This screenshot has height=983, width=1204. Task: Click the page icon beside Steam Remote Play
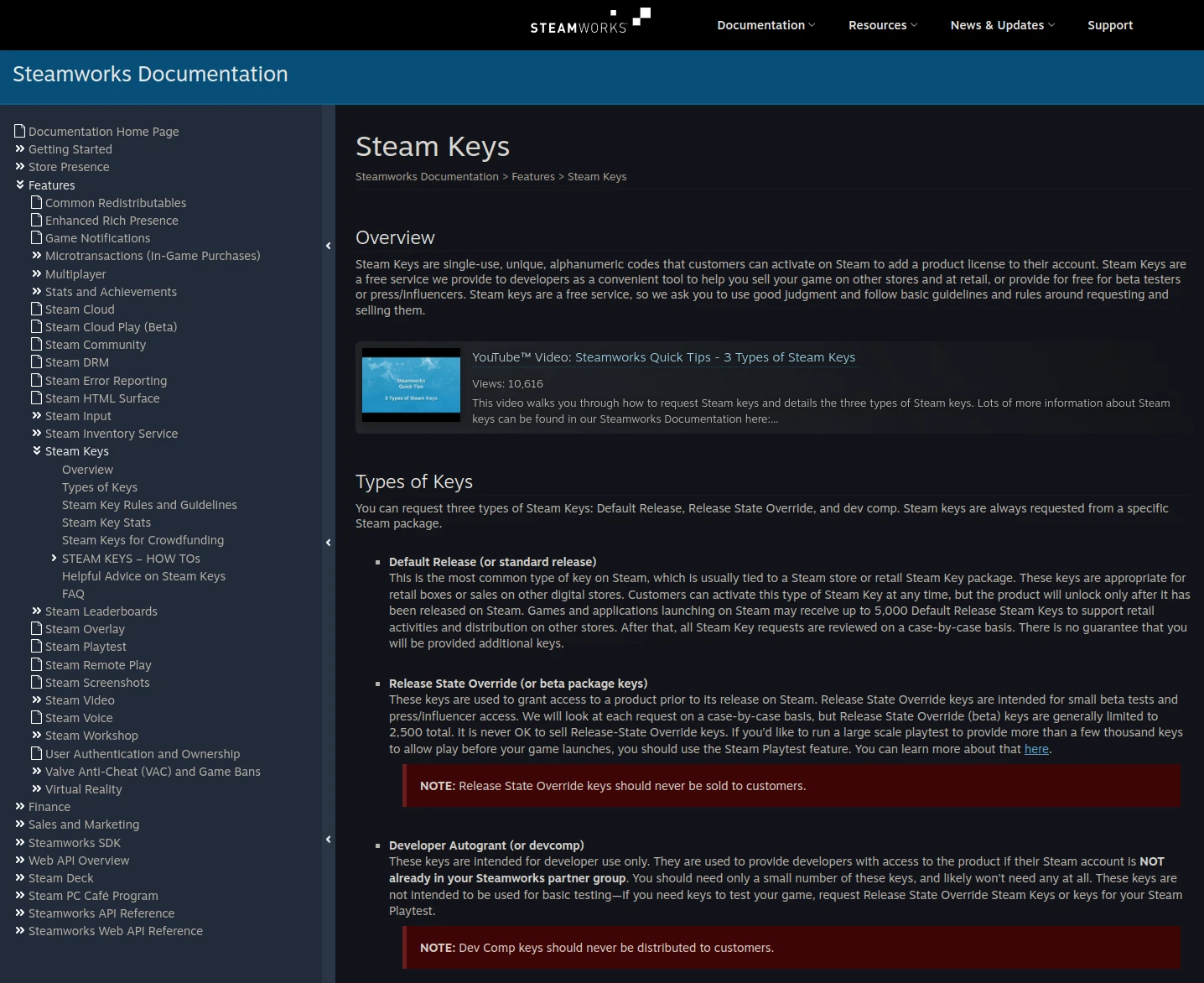(37, 664)
